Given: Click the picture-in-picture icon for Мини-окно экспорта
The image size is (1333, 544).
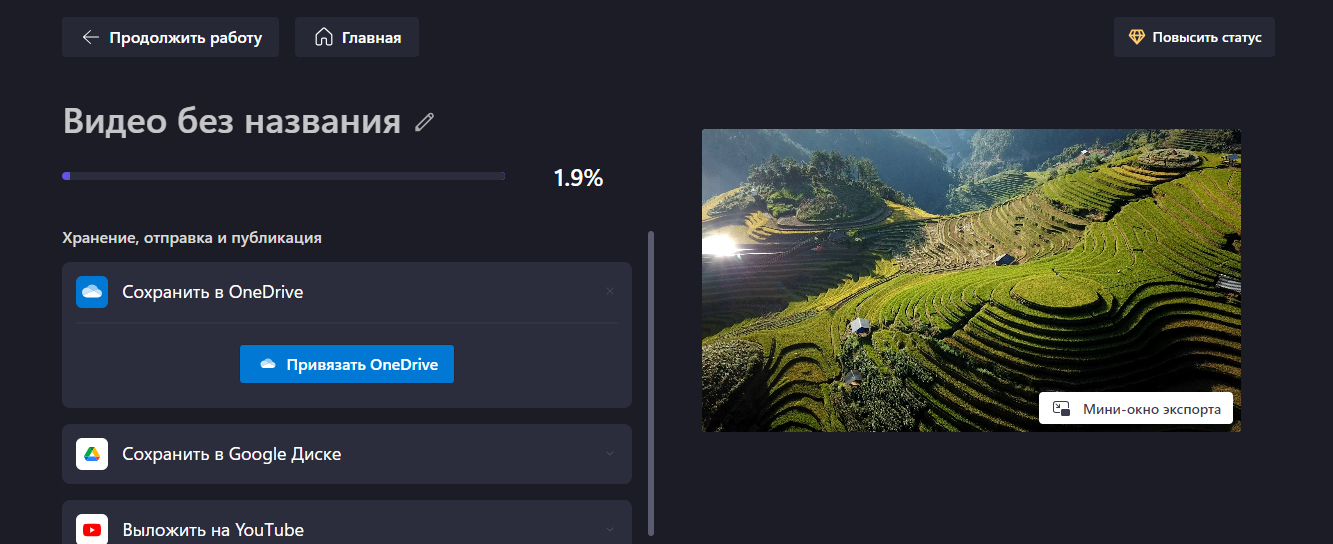Looking at the screenshot, I should [1062, 409].
